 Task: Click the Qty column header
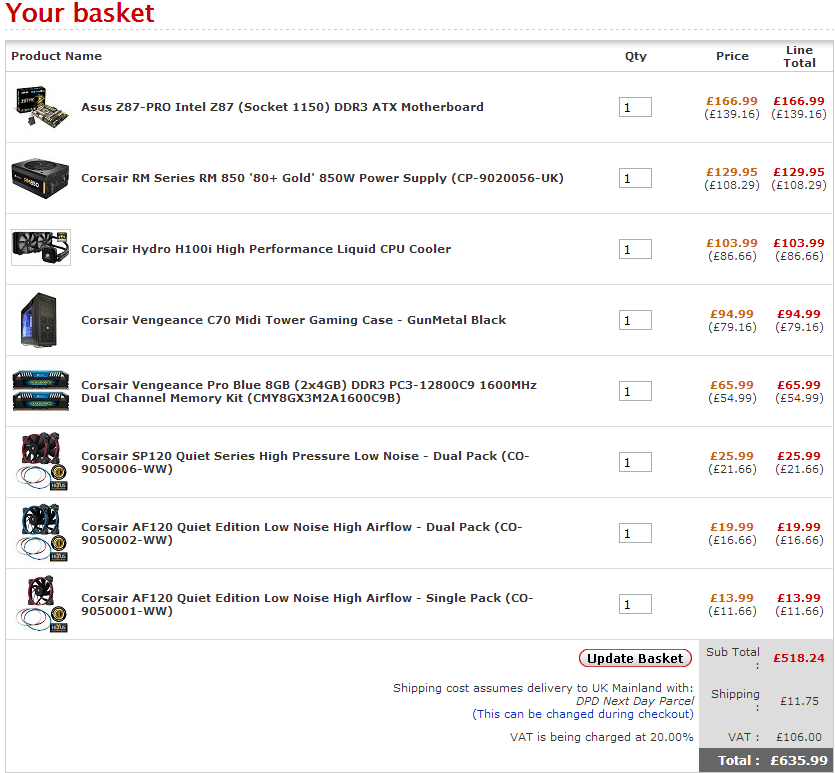[x=636, y=56]
